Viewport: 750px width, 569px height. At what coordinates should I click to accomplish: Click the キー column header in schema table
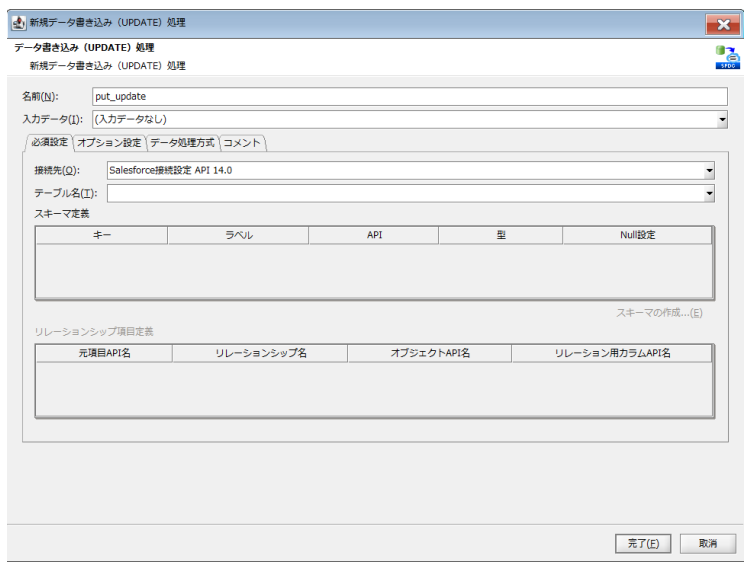(102, 235)
